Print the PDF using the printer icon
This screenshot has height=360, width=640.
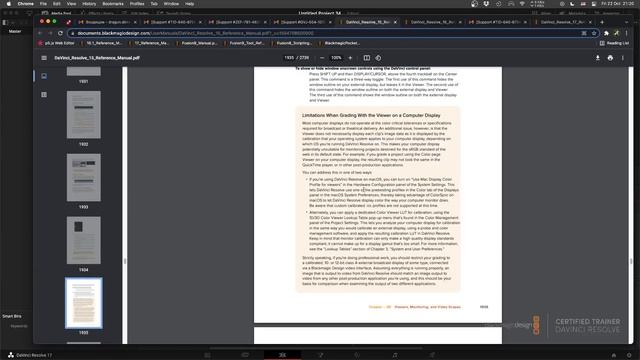[610, 58]
